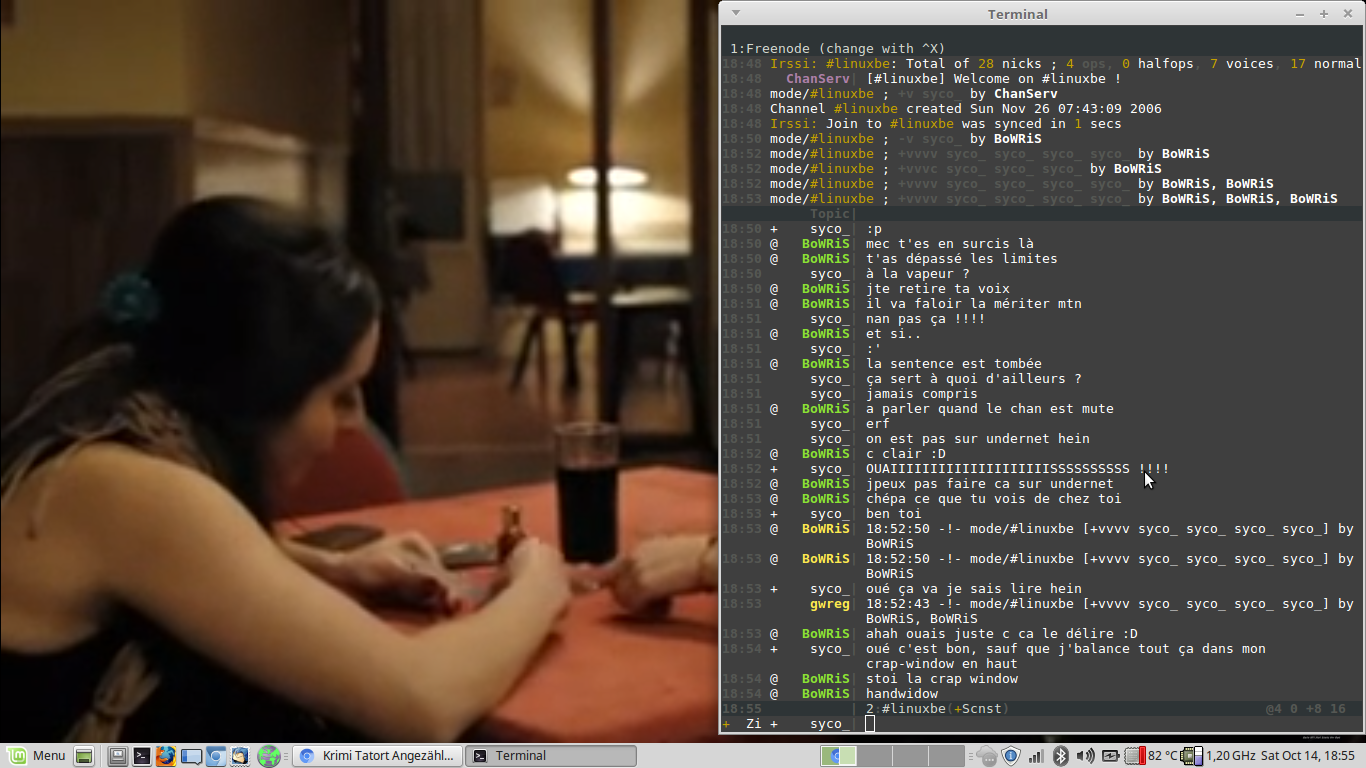The width and height of the screenshot is (1366, 768).
Task: Click the Terminal window title text
Action: pyautogui.click(x=1017, y=14)
